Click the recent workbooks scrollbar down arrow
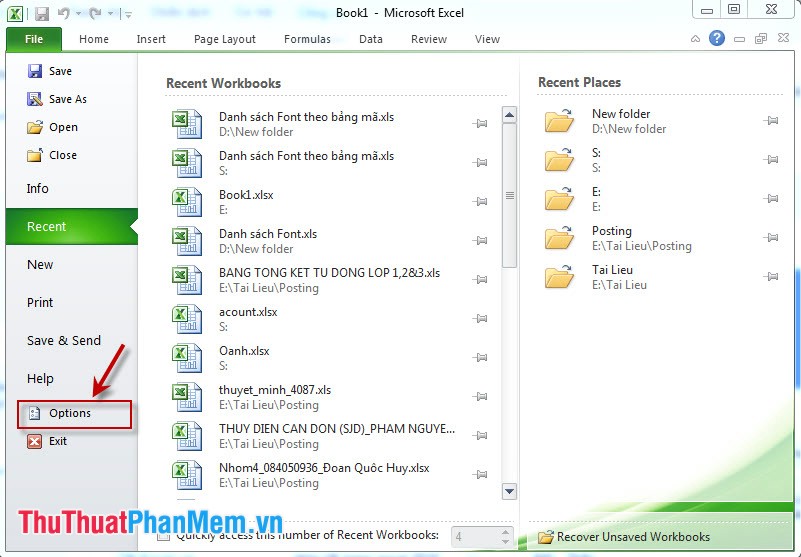801x557 pixels. click(509, 492)
